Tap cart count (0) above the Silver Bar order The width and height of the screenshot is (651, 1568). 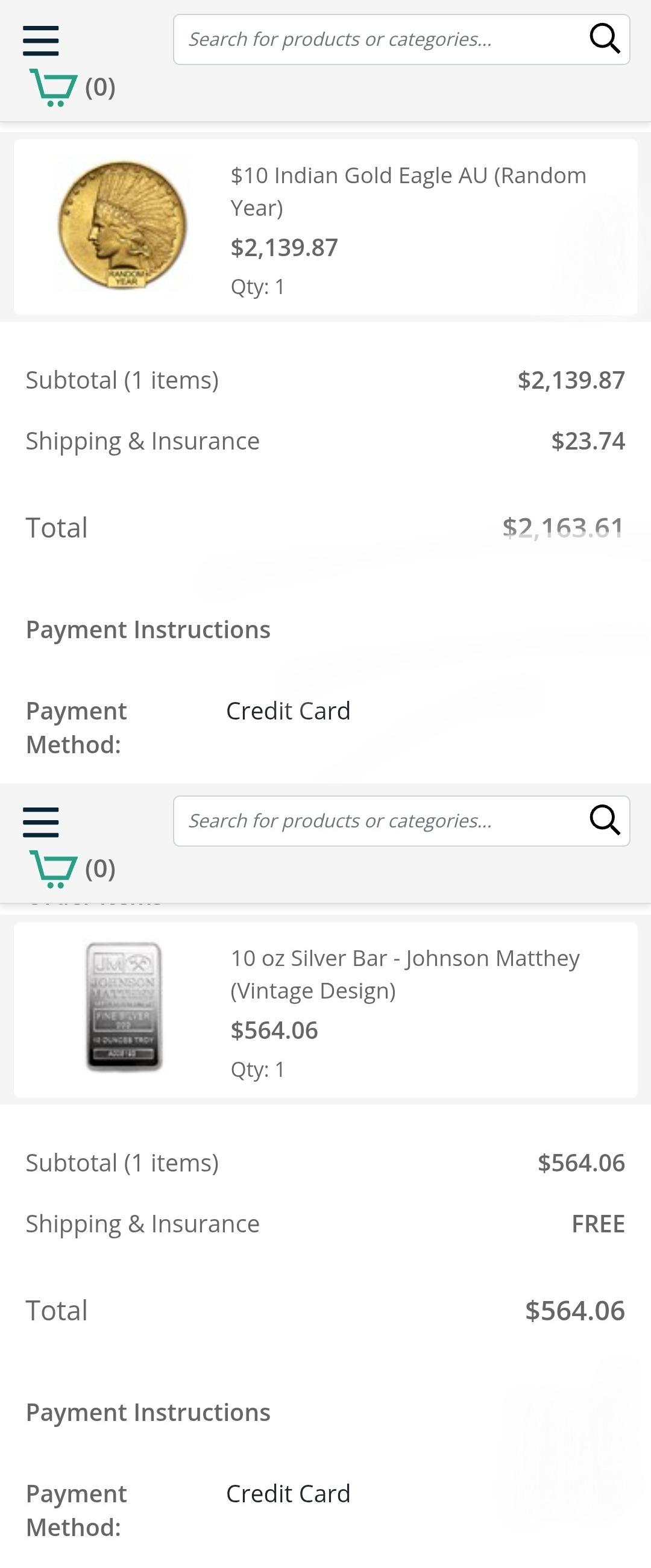point(101,868)
